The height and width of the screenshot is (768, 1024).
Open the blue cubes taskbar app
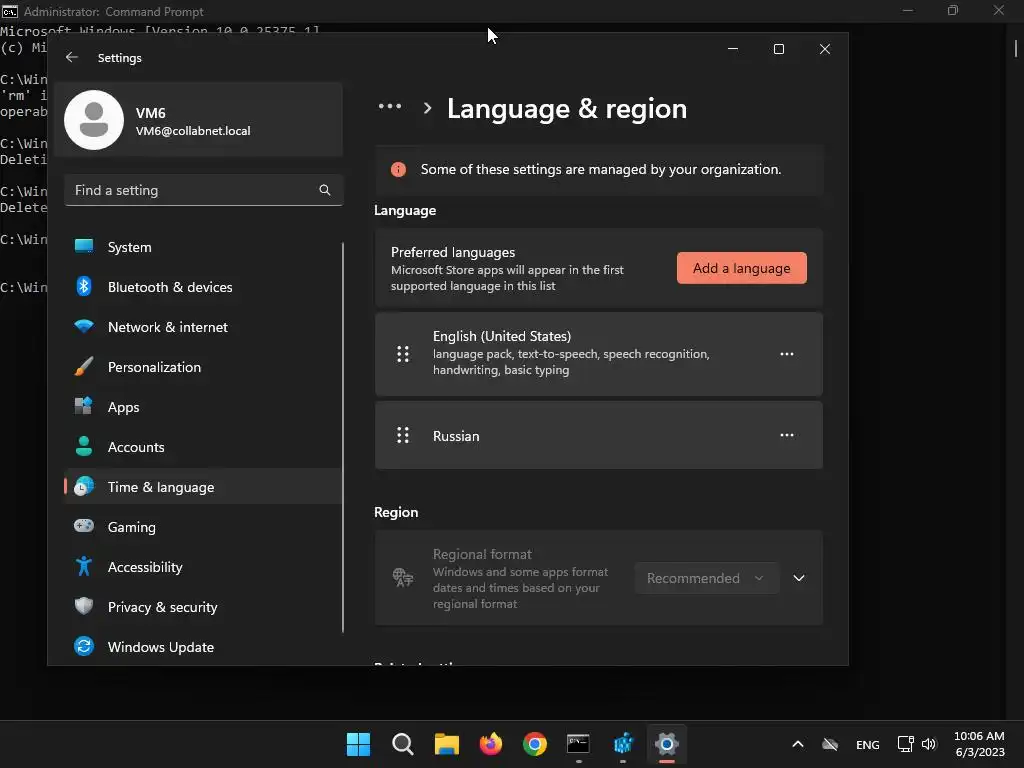623,744
